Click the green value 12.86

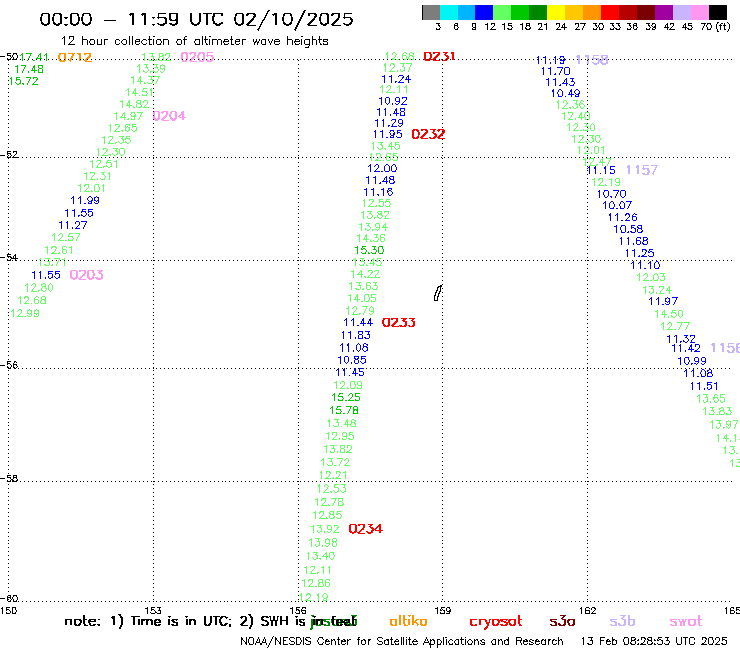click(x=316, y=583)
